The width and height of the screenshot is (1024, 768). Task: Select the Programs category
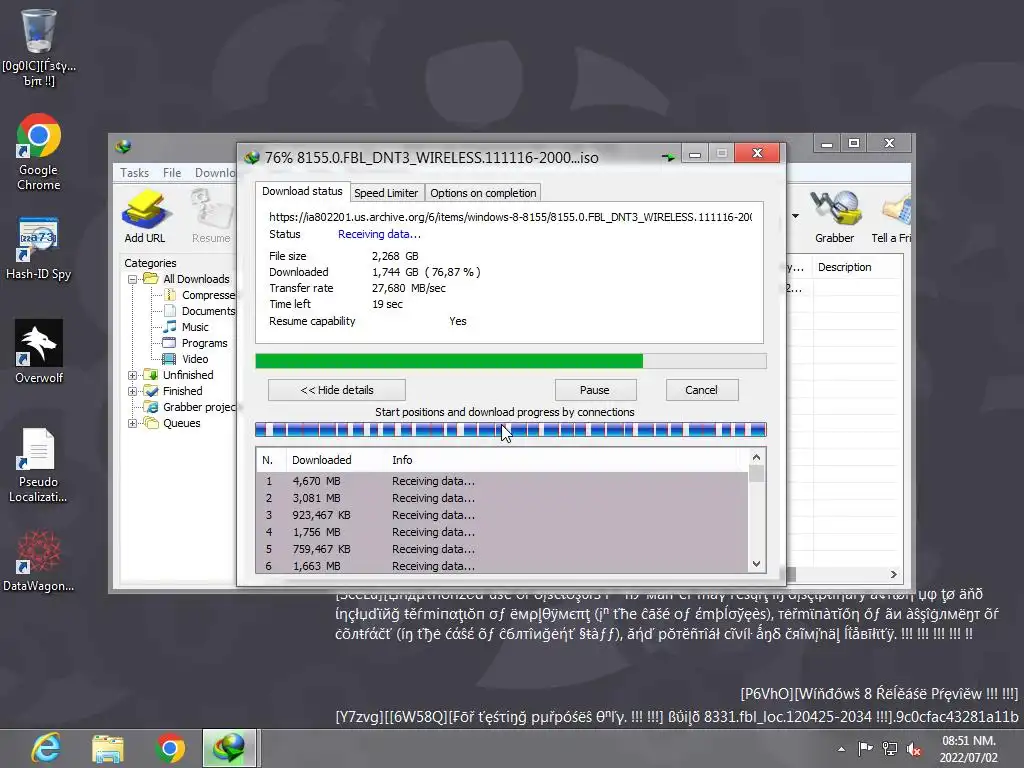click(197, 343)
